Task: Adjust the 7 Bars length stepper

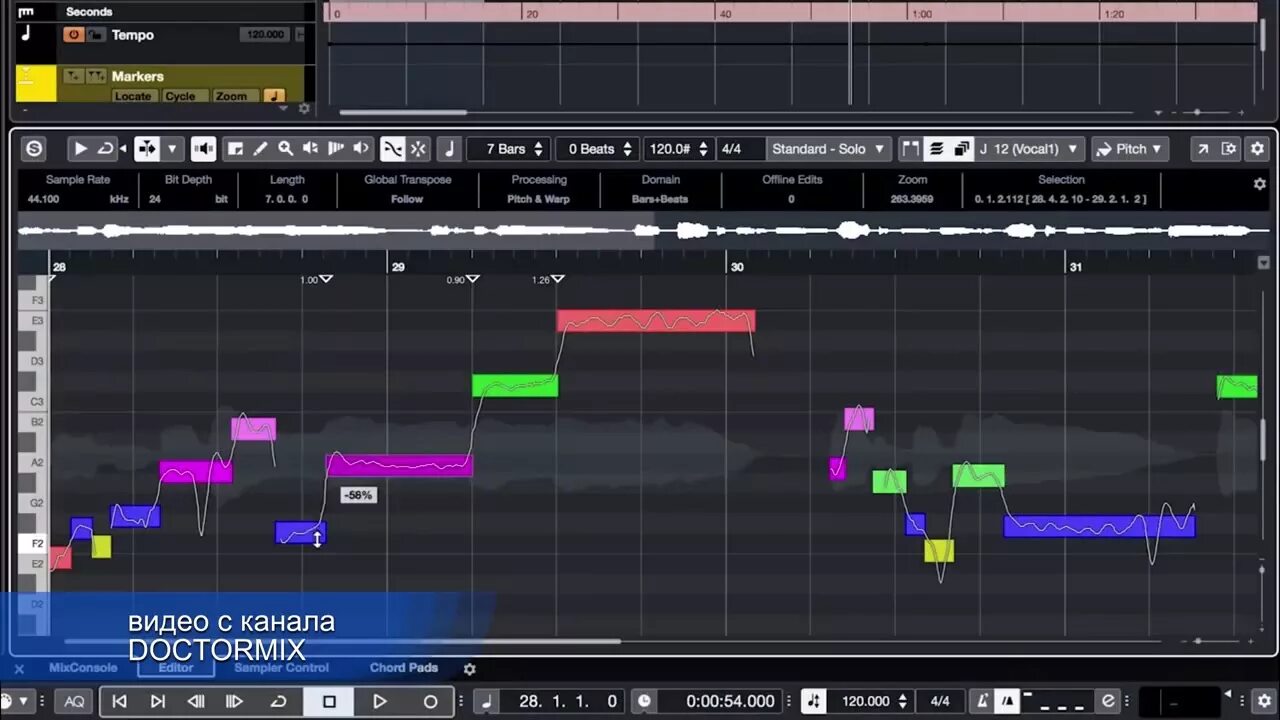Action: pos(538,149)
